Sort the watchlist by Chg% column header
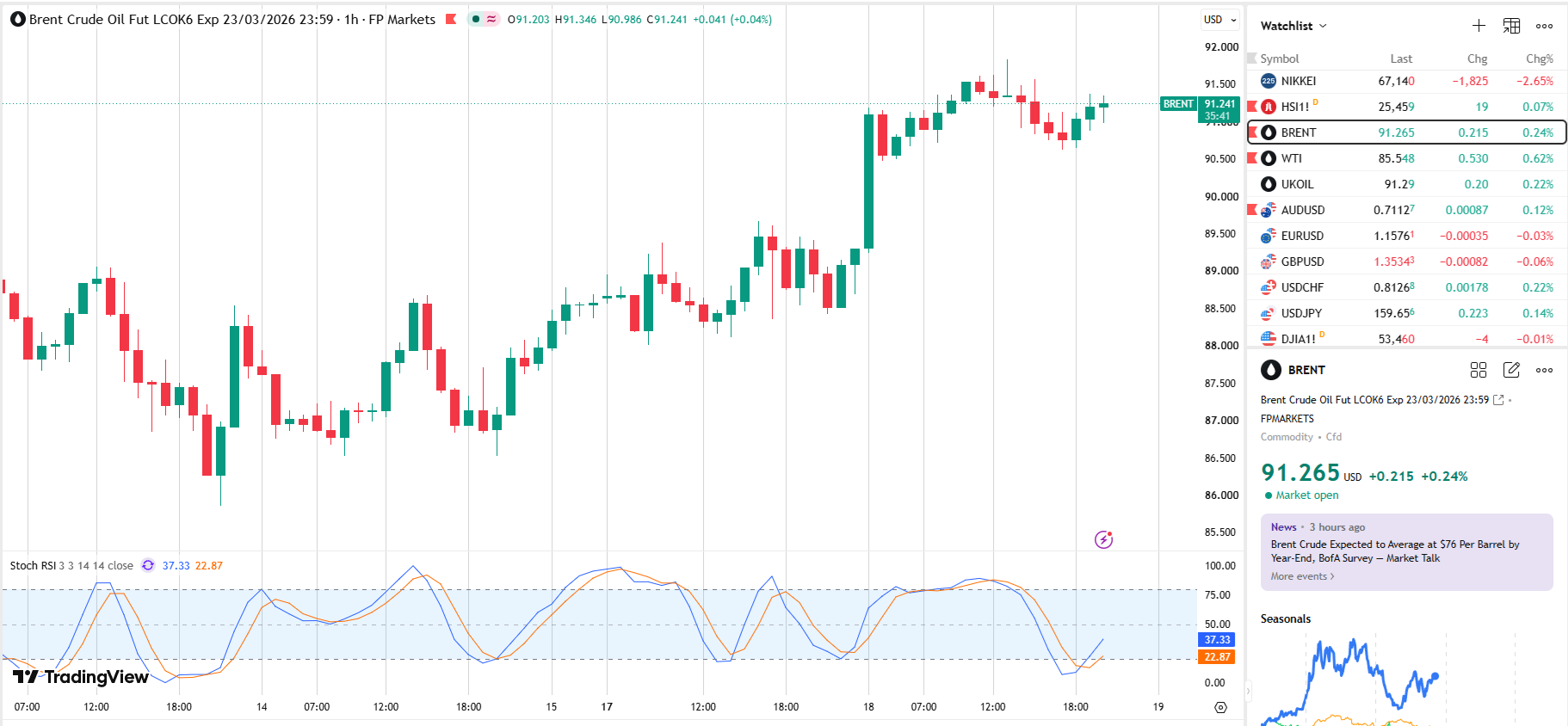 (1540, 58)
